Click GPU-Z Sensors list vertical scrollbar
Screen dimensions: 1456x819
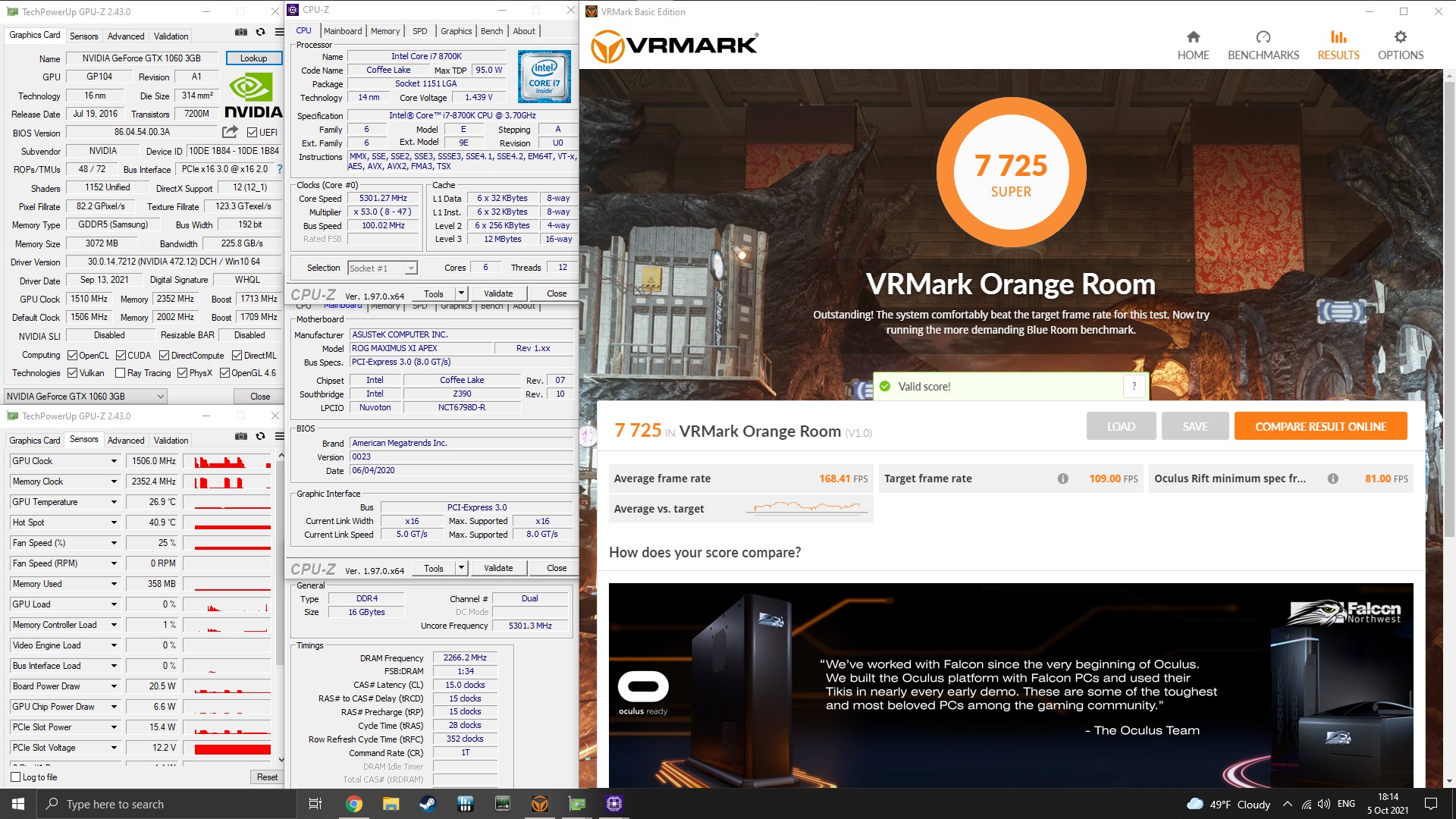281,607
